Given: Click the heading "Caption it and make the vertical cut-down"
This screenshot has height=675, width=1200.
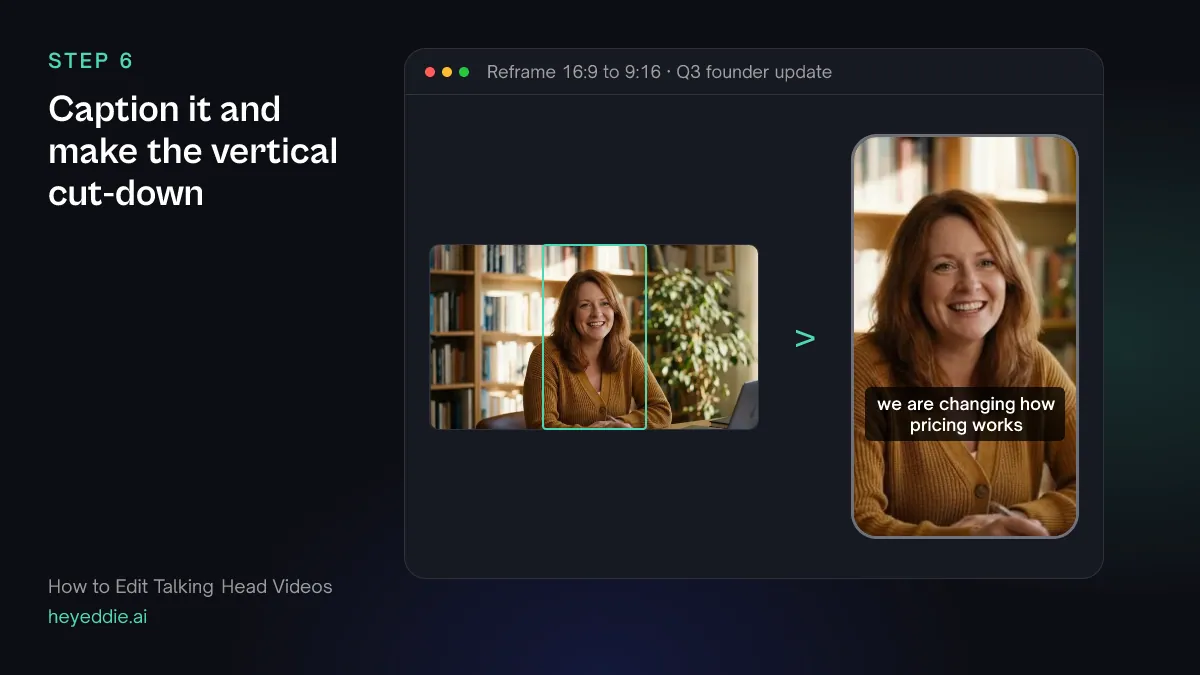Looking at the screenshot, I should pyautogui.click(x=193, y=151).
